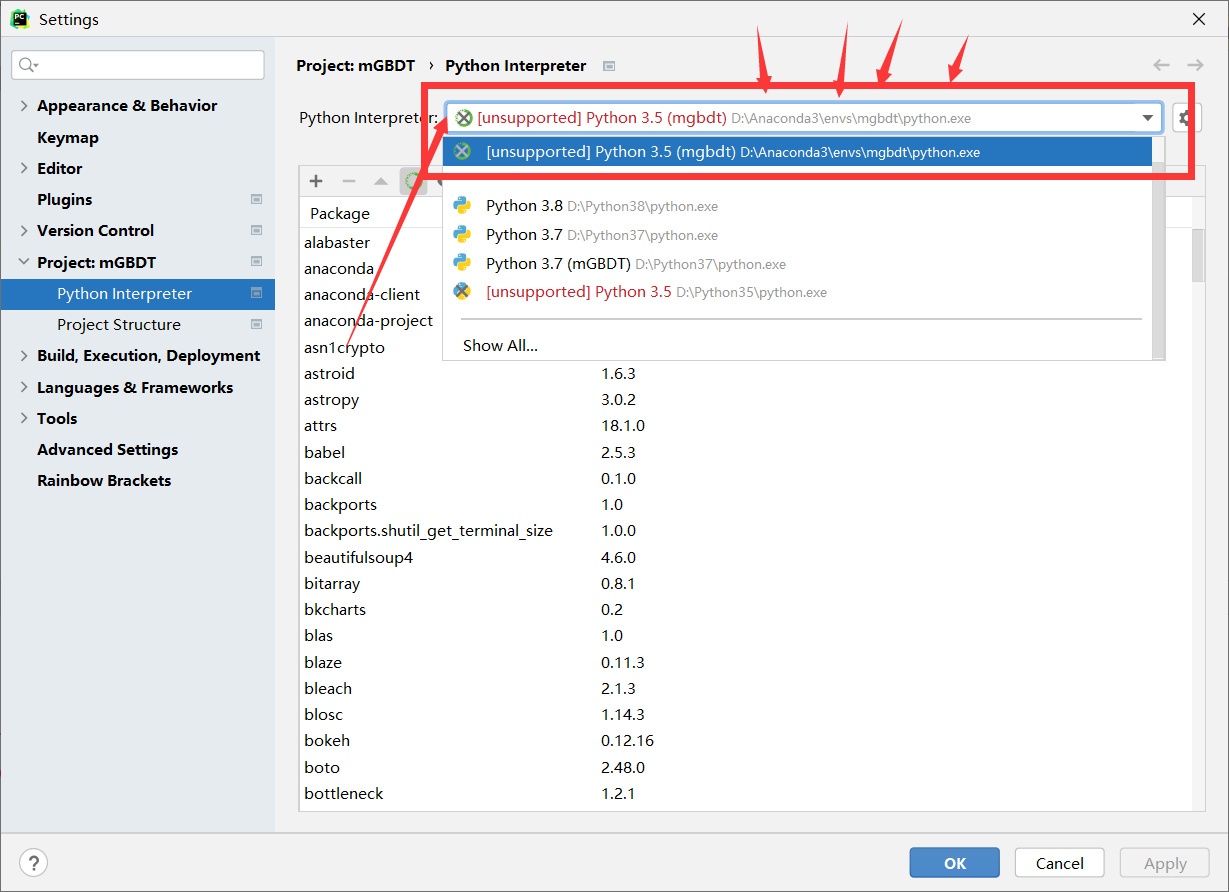
Task: Click project-level icon on Project Structure row
Action: coord(256,324)
